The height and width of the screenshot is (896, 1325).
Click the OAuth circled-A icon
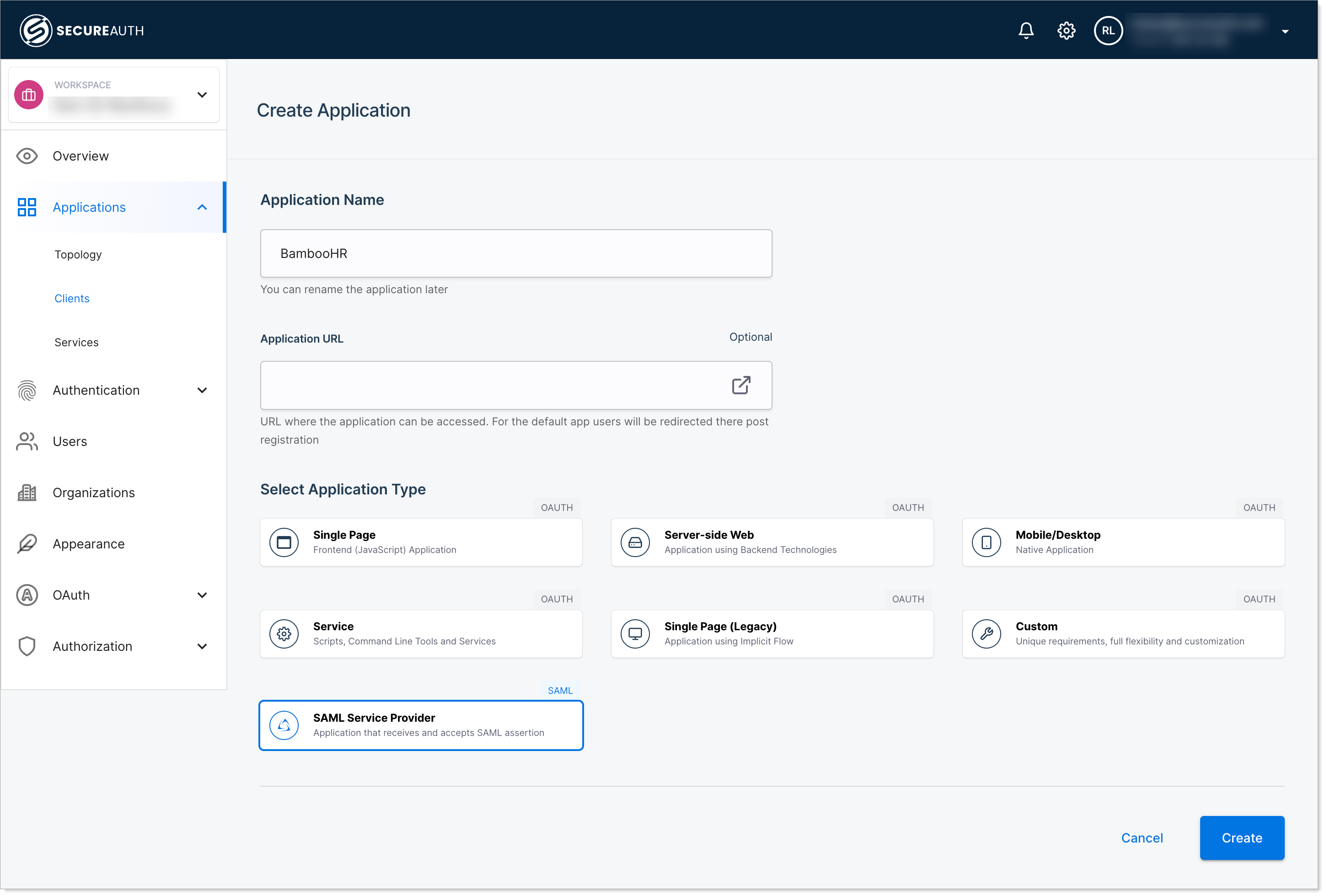point(27,595)
